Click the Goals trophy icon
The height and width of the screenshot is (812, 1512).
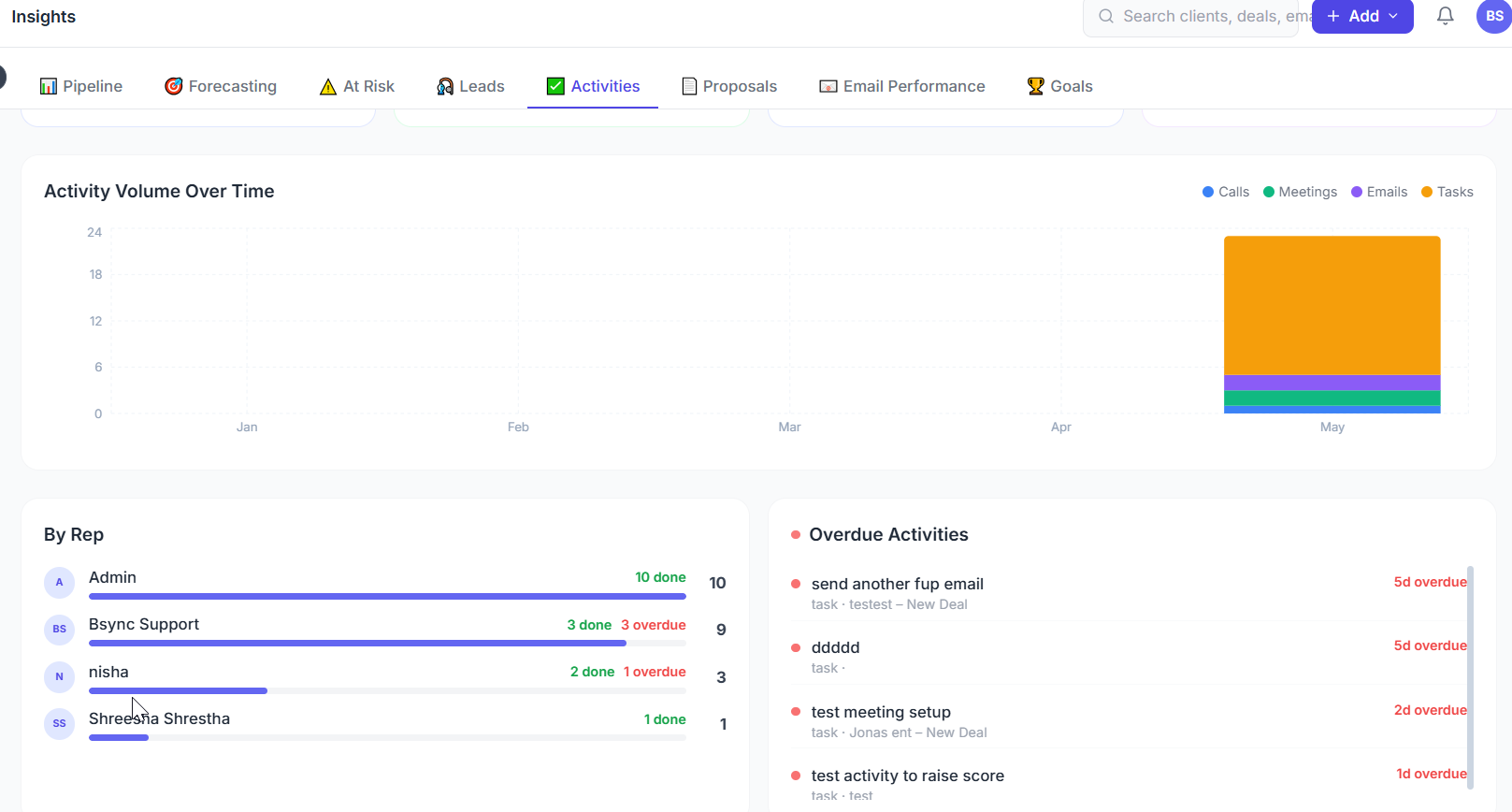1035,86
